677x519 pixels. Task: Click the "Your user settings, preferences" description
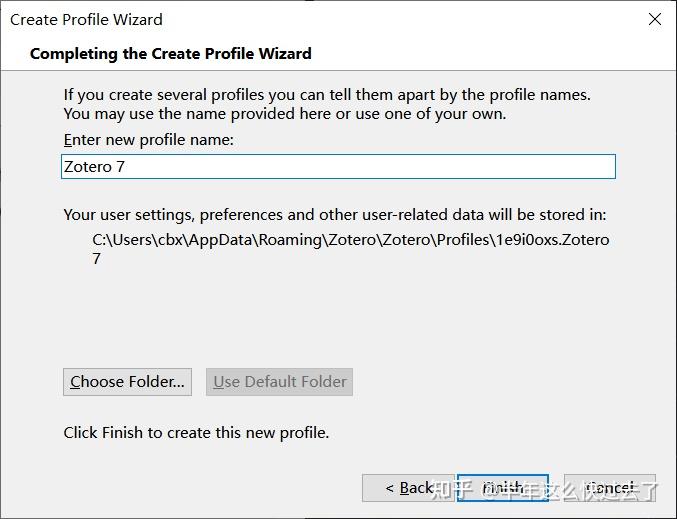coord(335,215)
